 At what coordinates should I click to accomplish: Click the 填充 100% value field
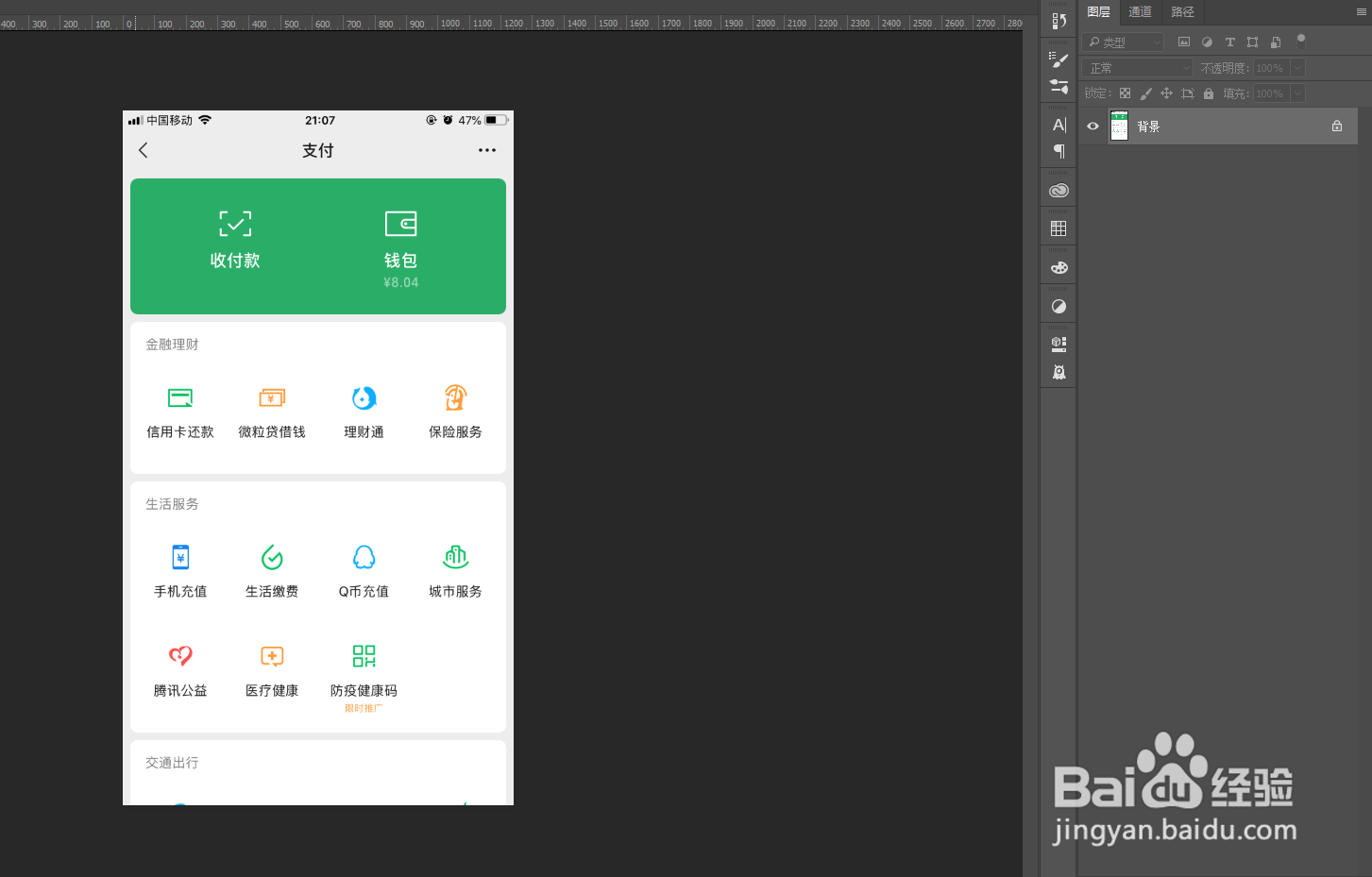point(1271,93)
